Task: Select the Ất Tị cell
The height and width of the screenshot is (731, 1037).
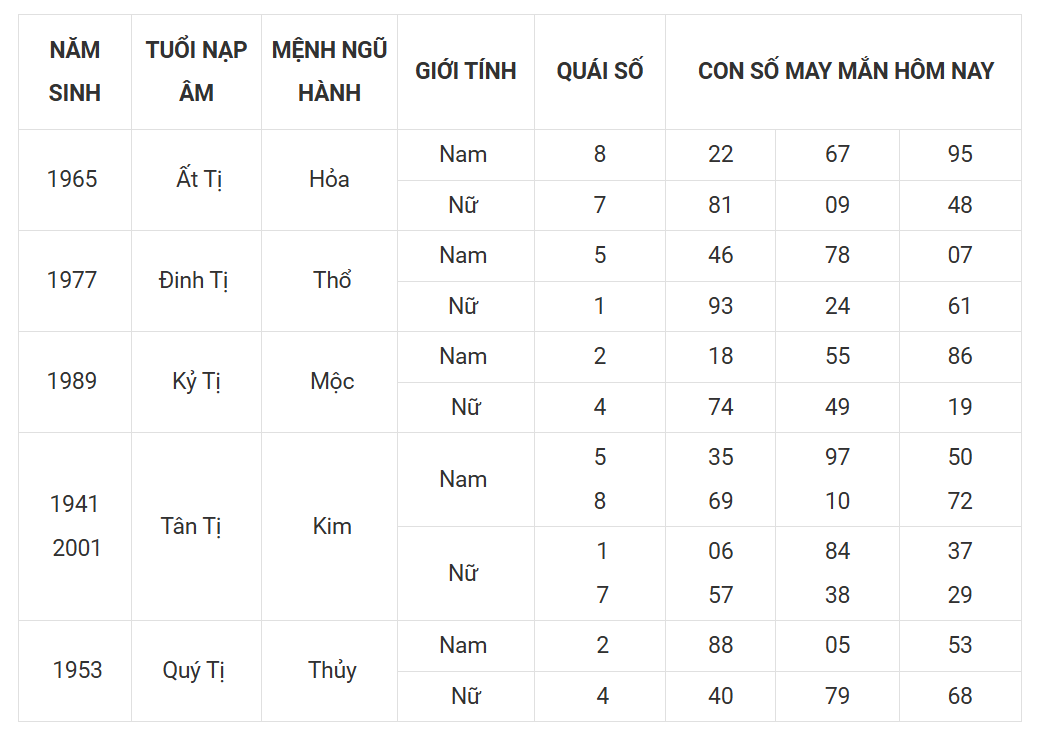Action: (x=196, y=180)
